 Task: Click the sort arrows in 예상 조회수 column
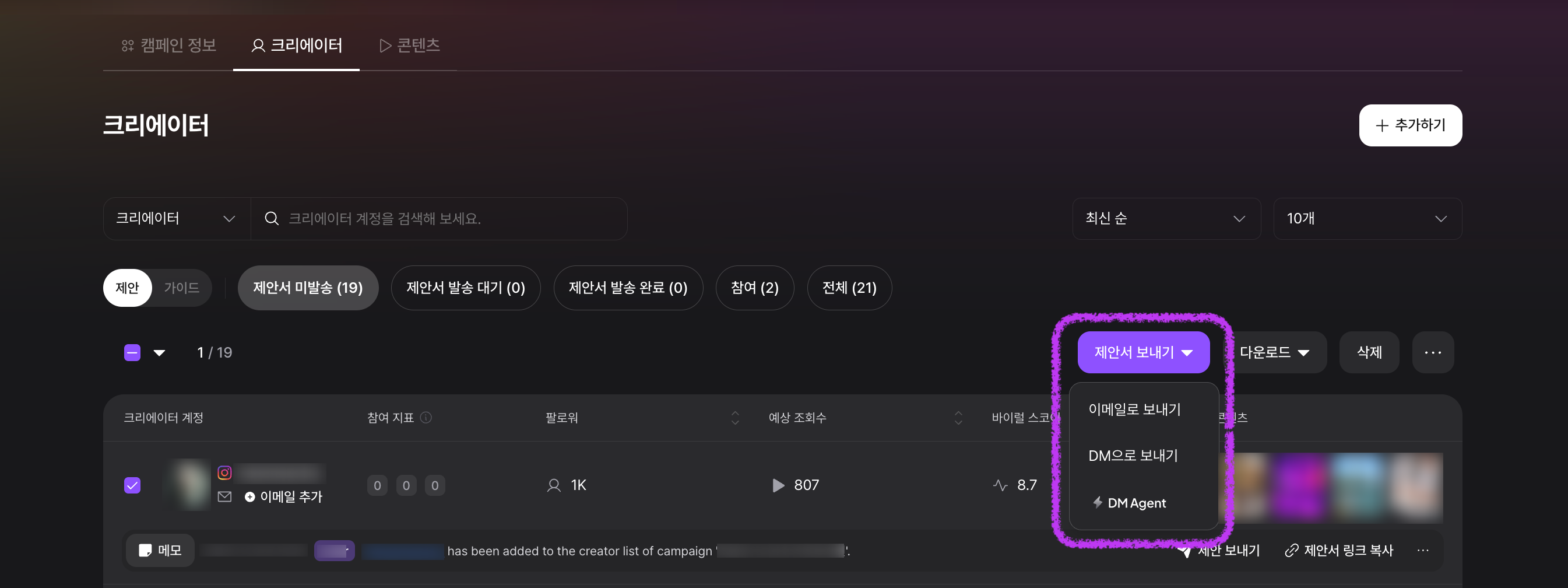[958, 418]
